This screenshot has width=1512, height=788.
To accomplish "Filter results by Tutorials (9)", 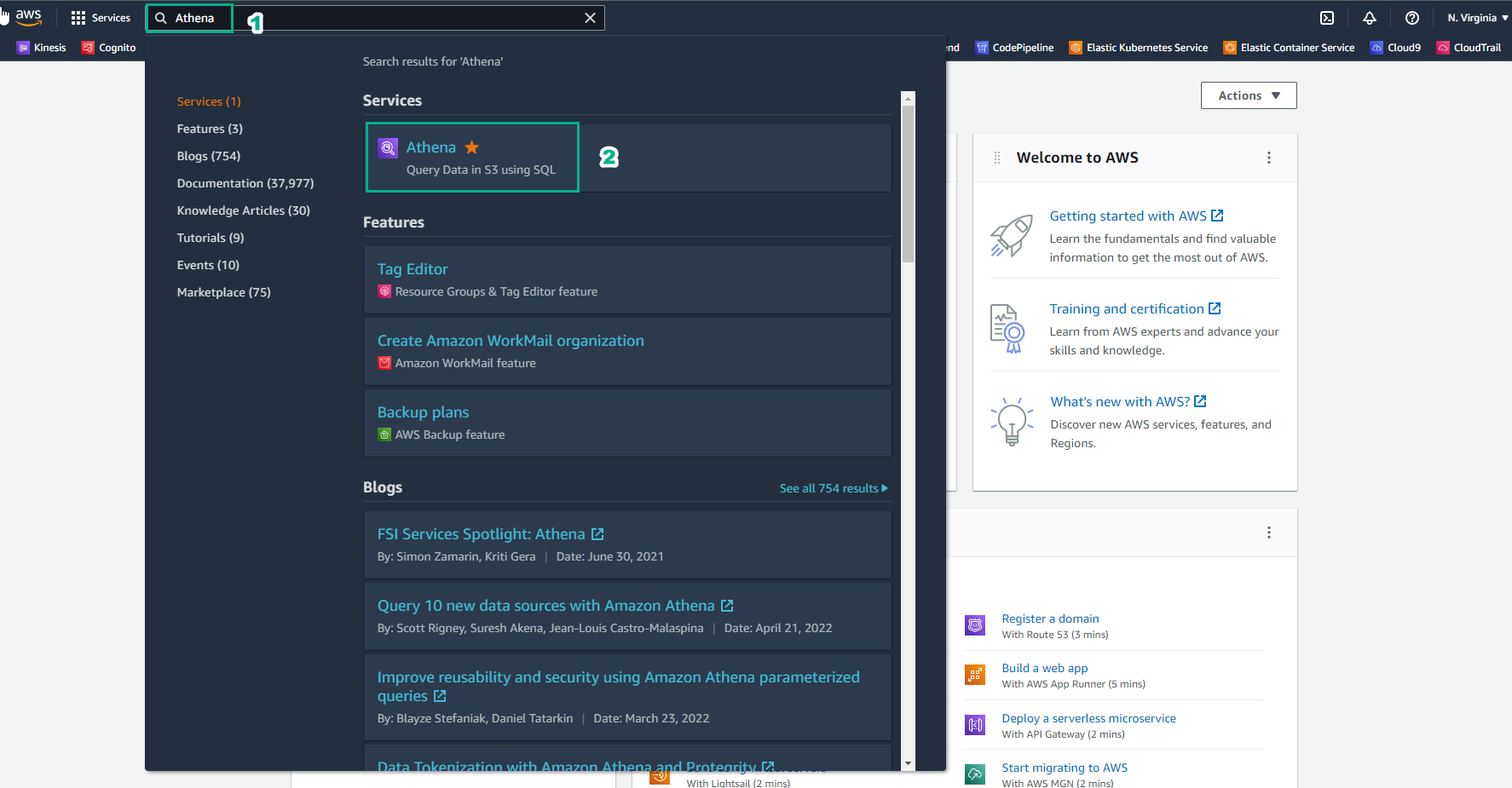I will pos(211,238).
